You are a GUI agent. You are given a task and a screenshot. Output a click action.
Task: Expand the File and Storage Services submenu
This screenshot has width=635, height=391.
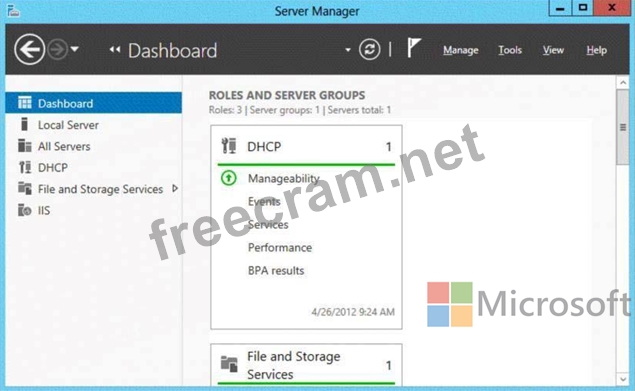coord(175,188)
